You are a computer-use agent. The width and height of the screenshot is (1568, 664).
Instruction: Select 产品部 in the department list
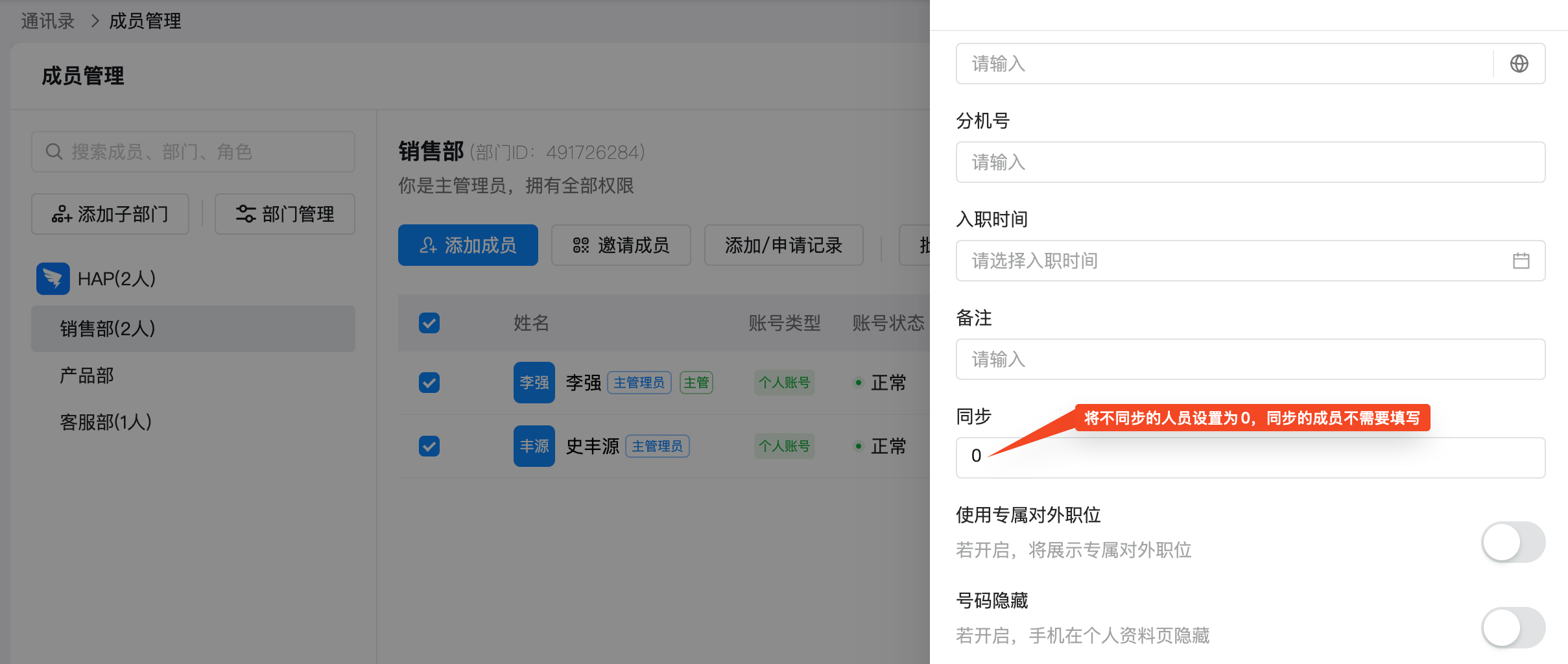[x=87, y=375]
